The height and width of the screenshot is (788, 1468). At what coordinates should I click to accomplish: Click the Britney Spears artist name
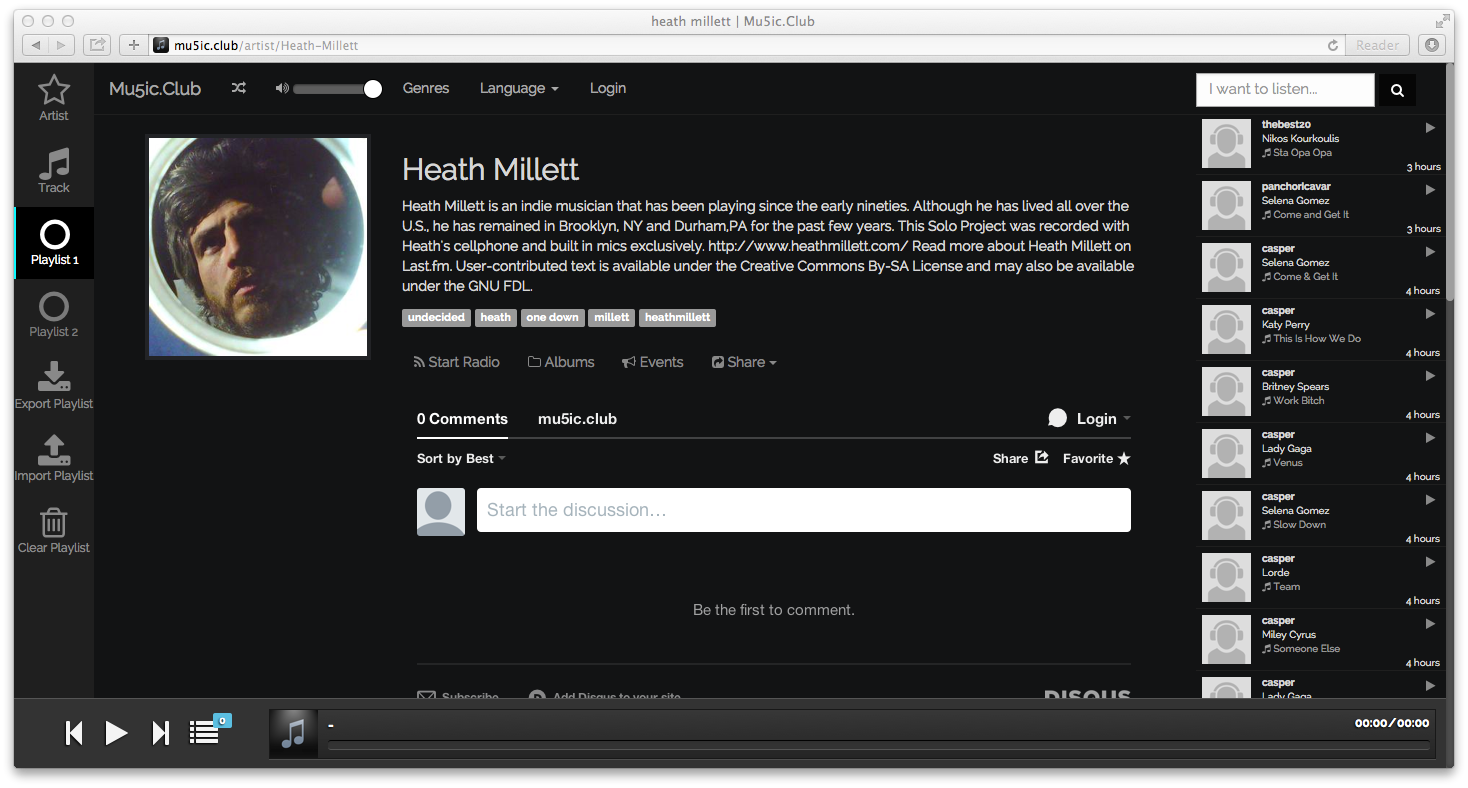(1295, 387)
